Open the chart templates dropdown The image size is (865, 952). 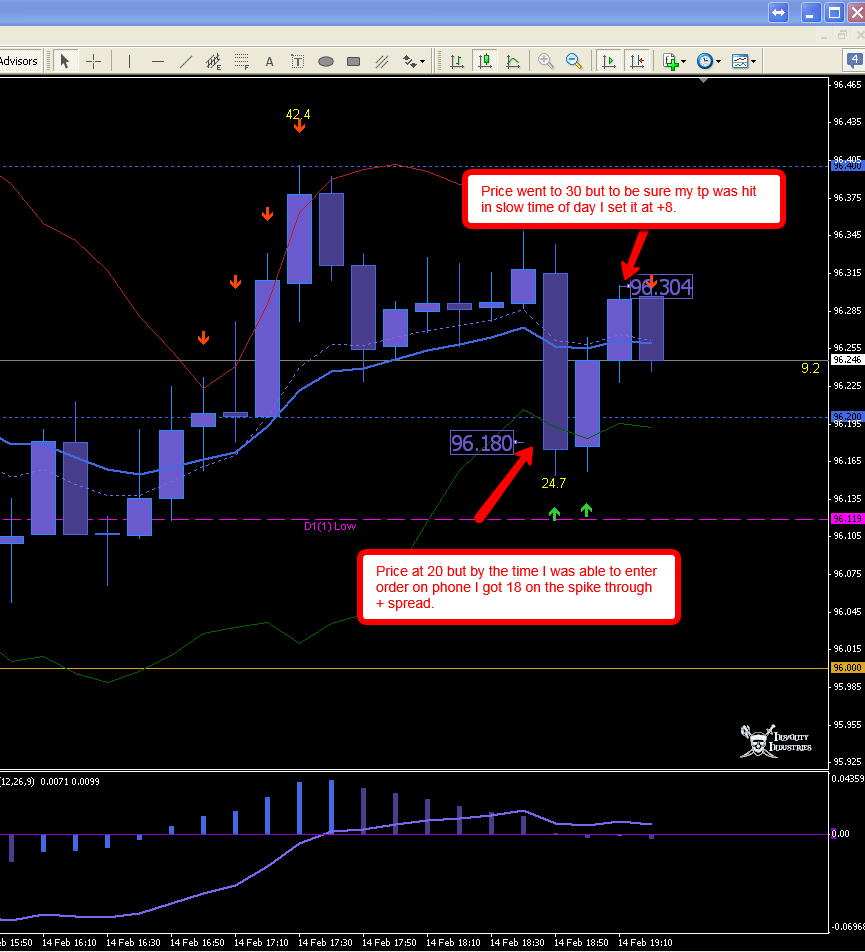click(x=744, y=61)
